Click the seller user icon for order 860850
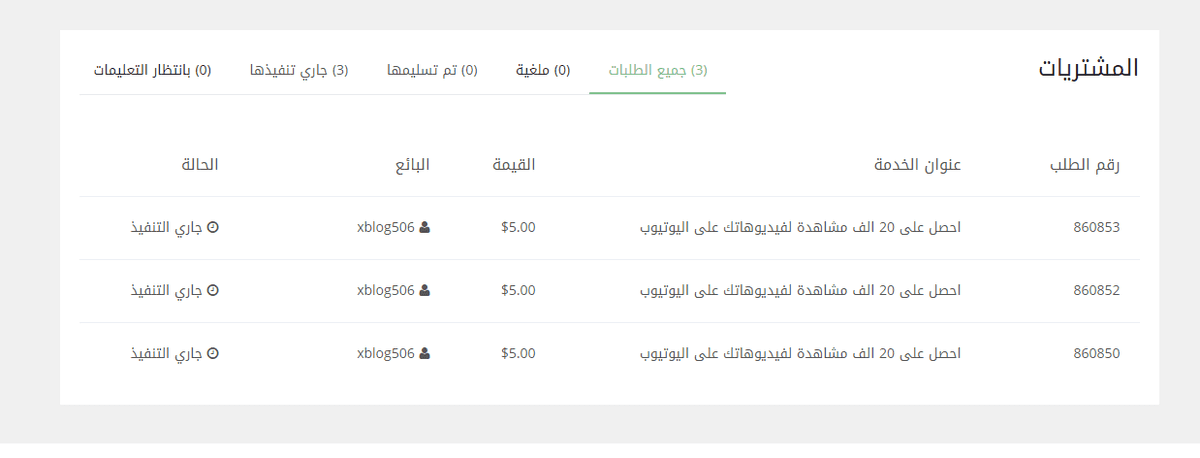 tap(425, 353)
